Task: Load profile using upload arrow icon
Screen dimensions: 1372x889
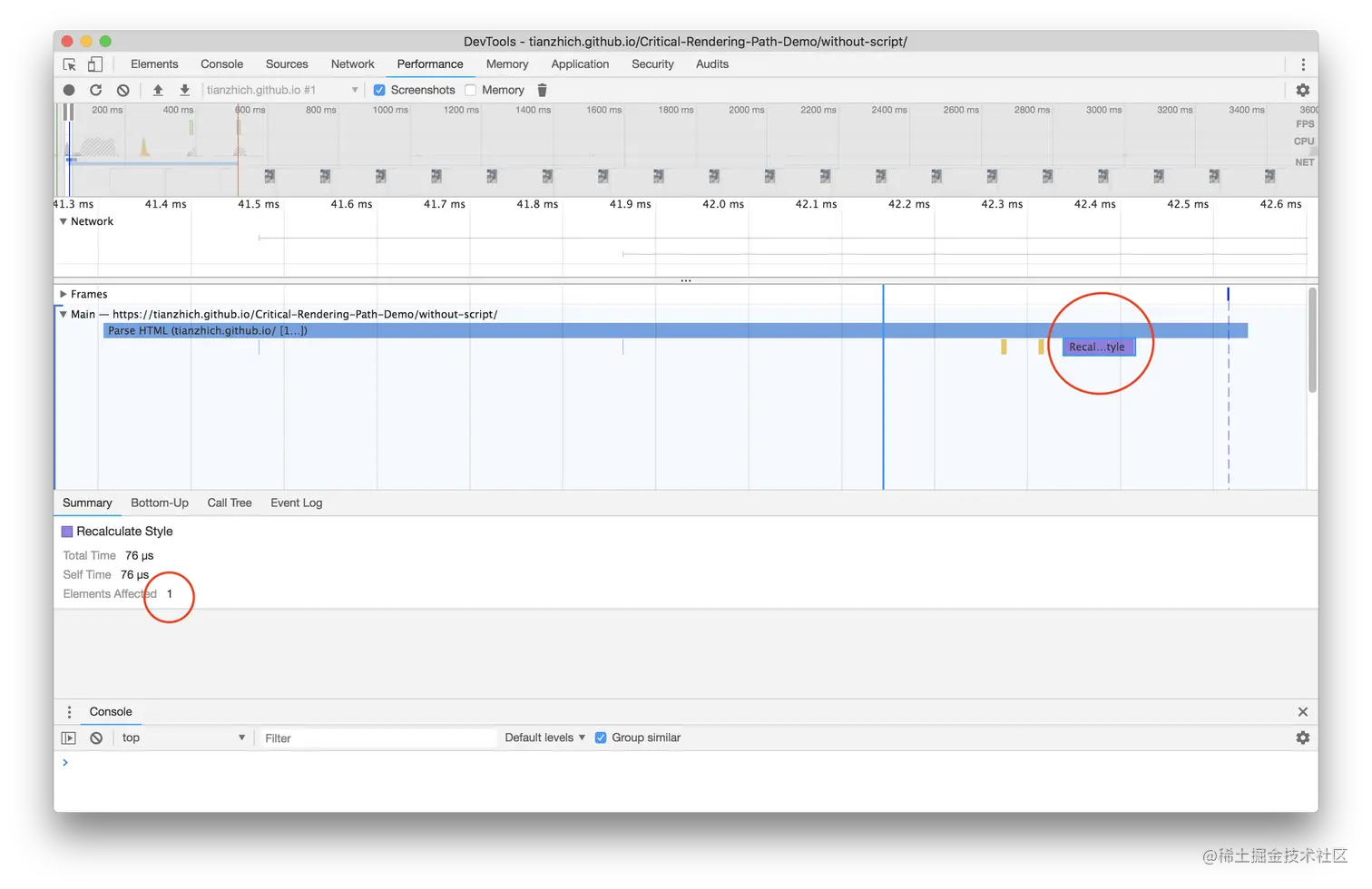Action: tap(158, 90)
